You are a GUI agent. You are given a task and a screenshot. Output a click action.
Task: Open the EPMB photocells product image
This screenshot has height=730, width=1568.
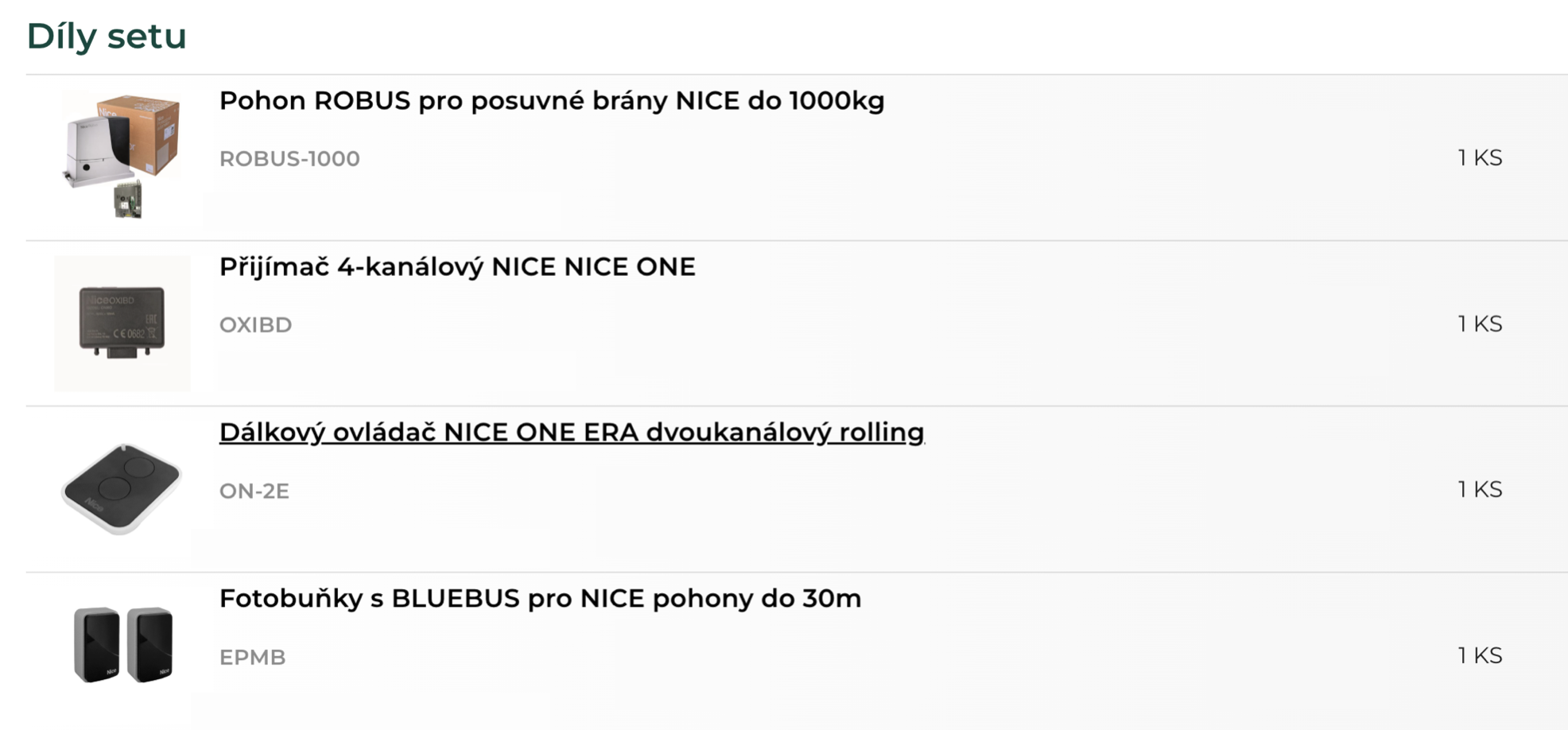pos(122,645)
